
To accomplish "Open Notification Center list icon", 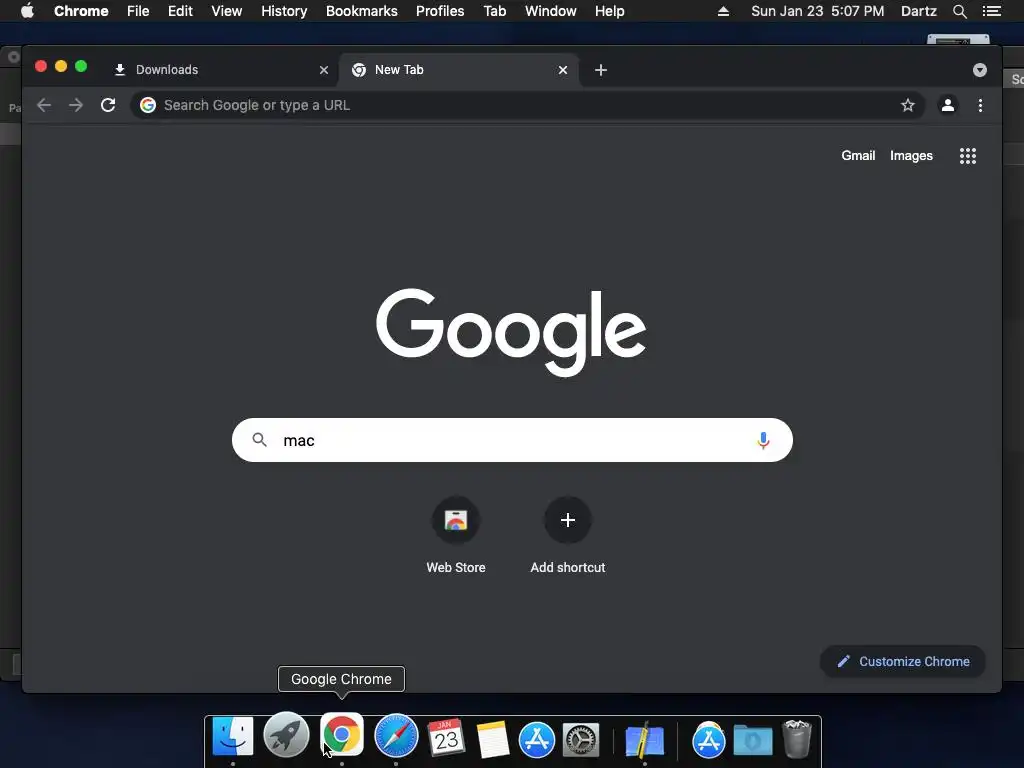I will click(x=991, y=11).
